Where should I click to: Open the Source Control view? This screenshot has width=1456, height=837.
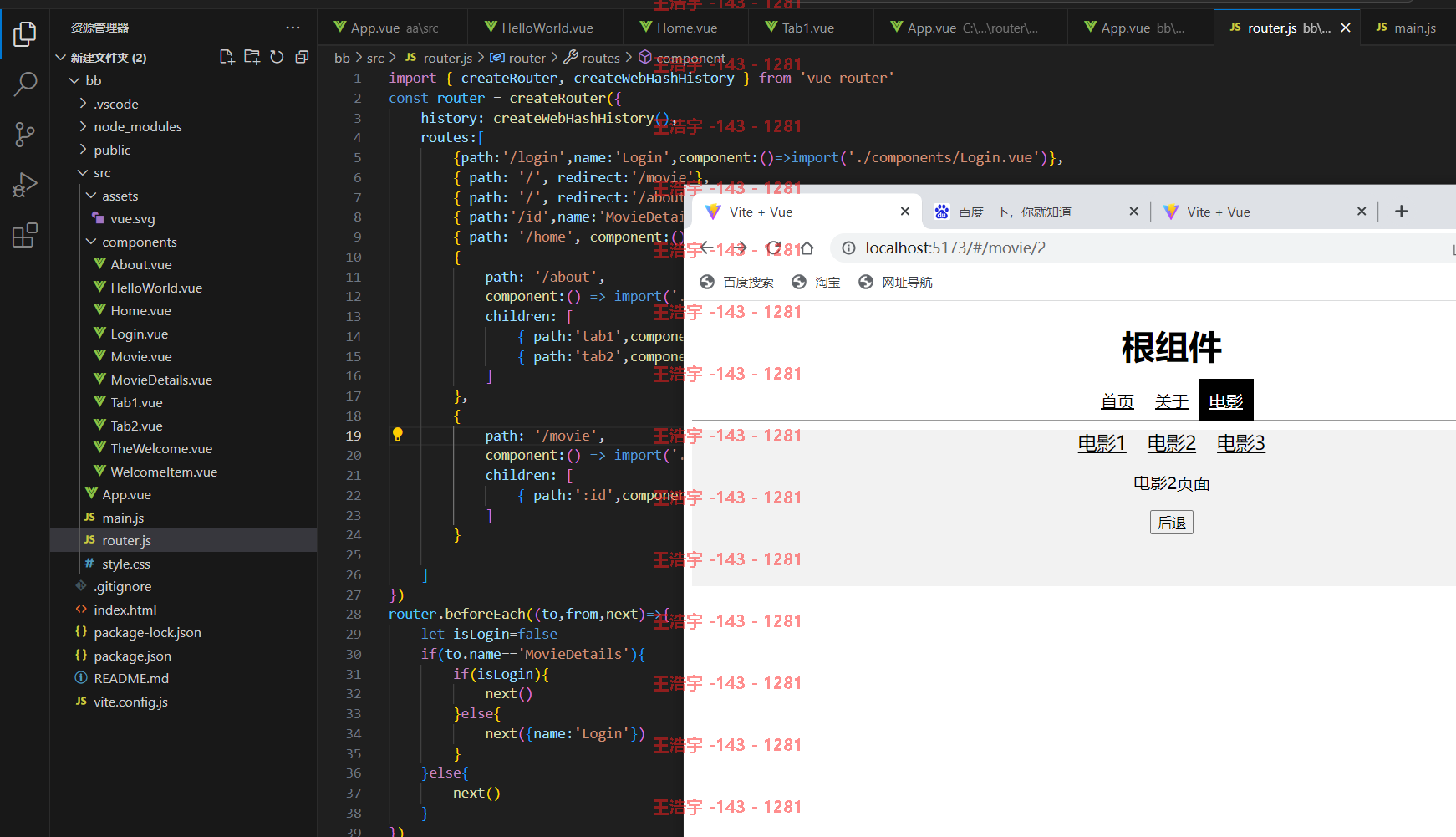[25, 135]
